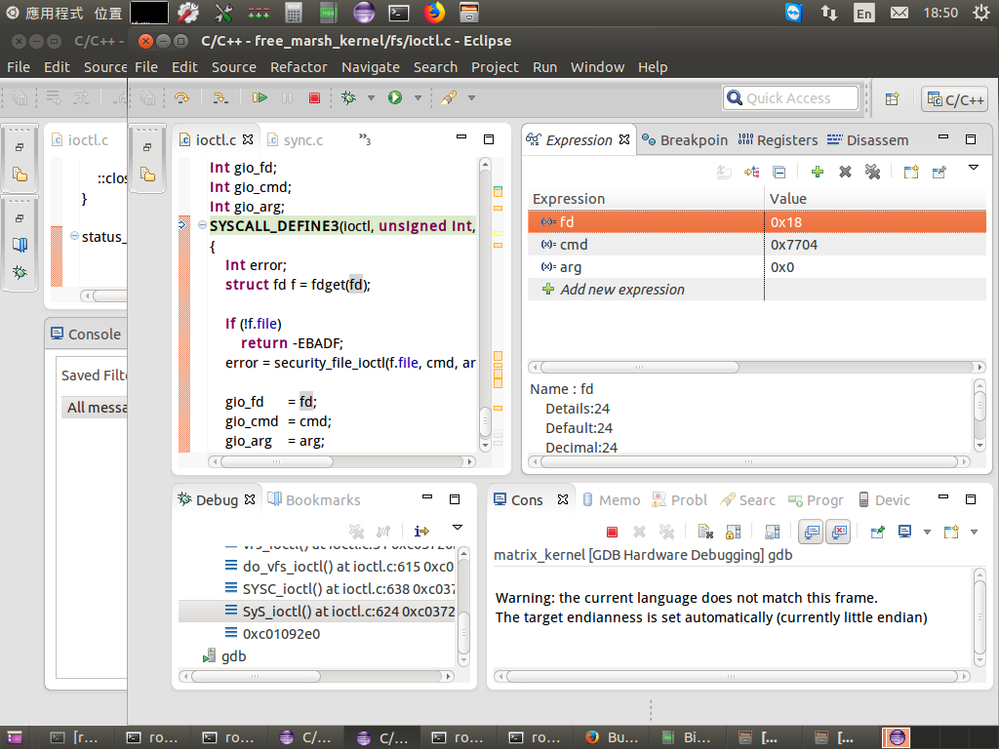The height and width of the screenshot is (749, 999).
Task: Open the External Tools dropdown arrow
Action: point(471,98)
